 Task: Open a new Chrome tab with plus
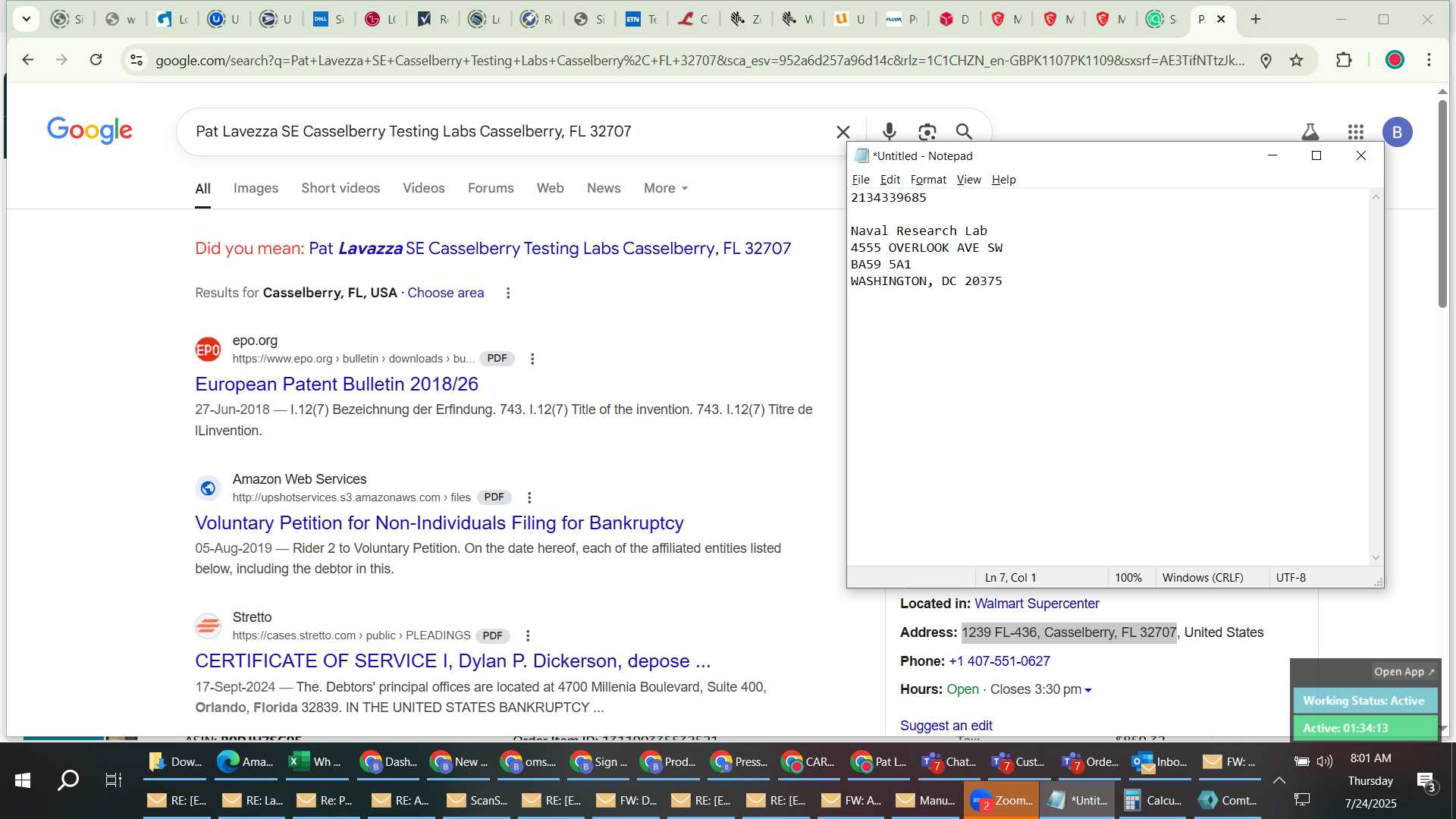point(1256,19)
